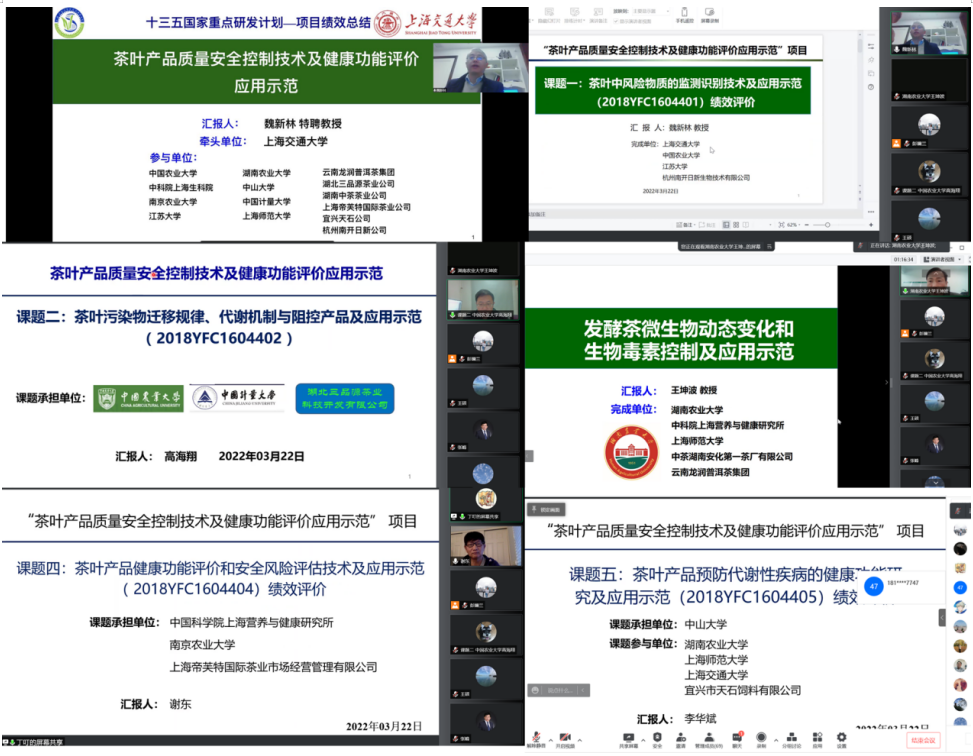Click the notes (备注) button in slide status bar
This screenshot has height=756, width=973.
[686, 225]
